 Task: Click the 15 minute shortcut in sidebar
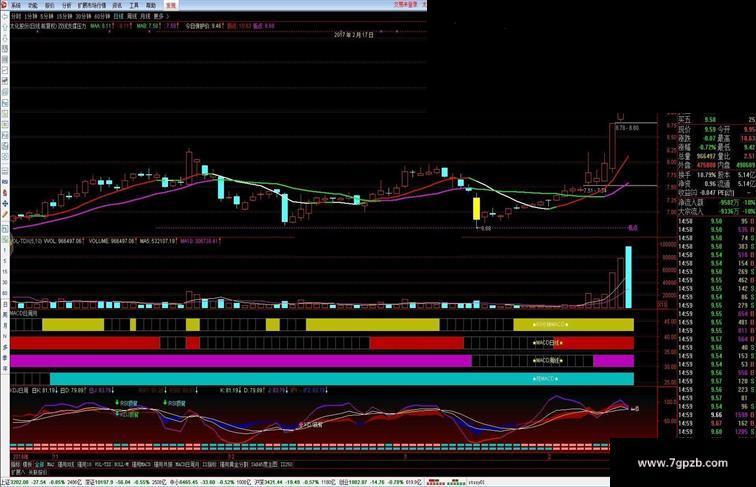[5, 272]
